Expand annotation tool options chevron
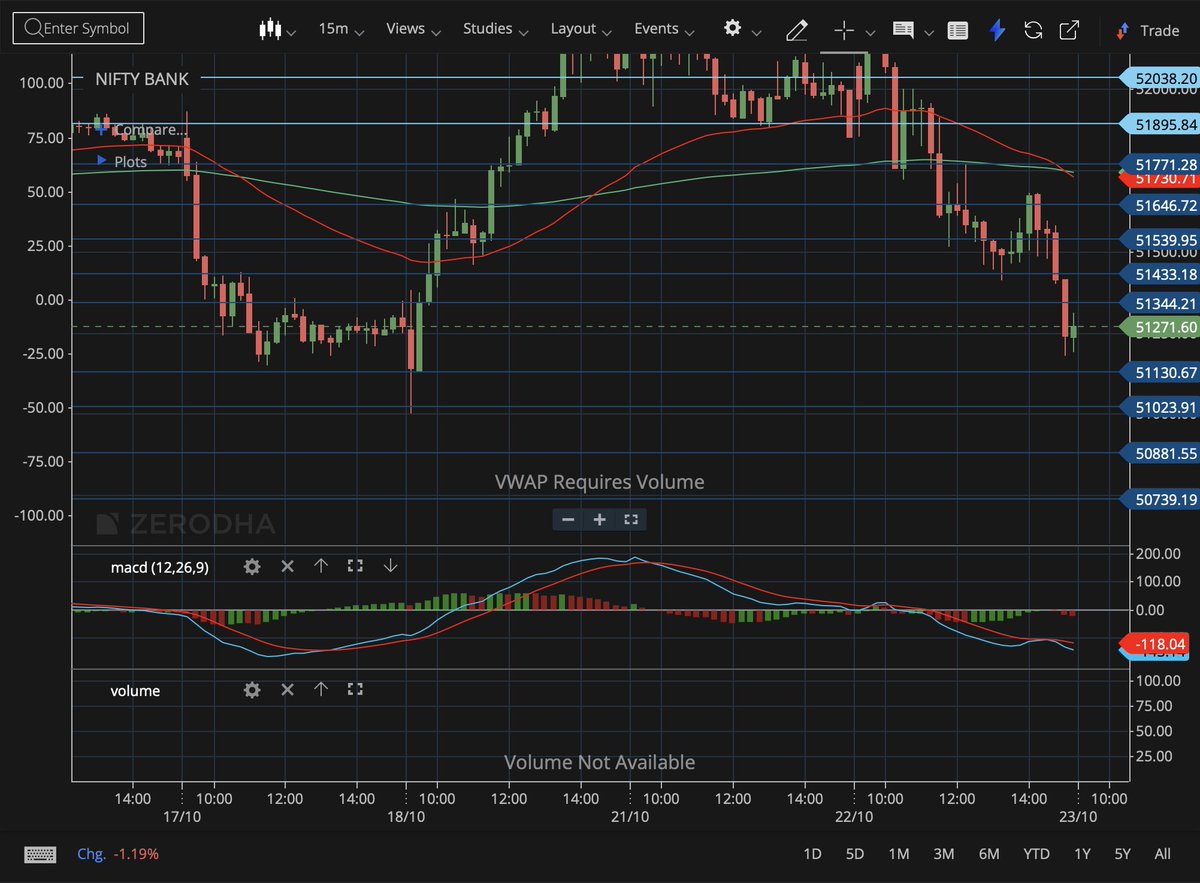This screenshot has height=883, width=1200. pyautogui.click(x=929, y=32)
